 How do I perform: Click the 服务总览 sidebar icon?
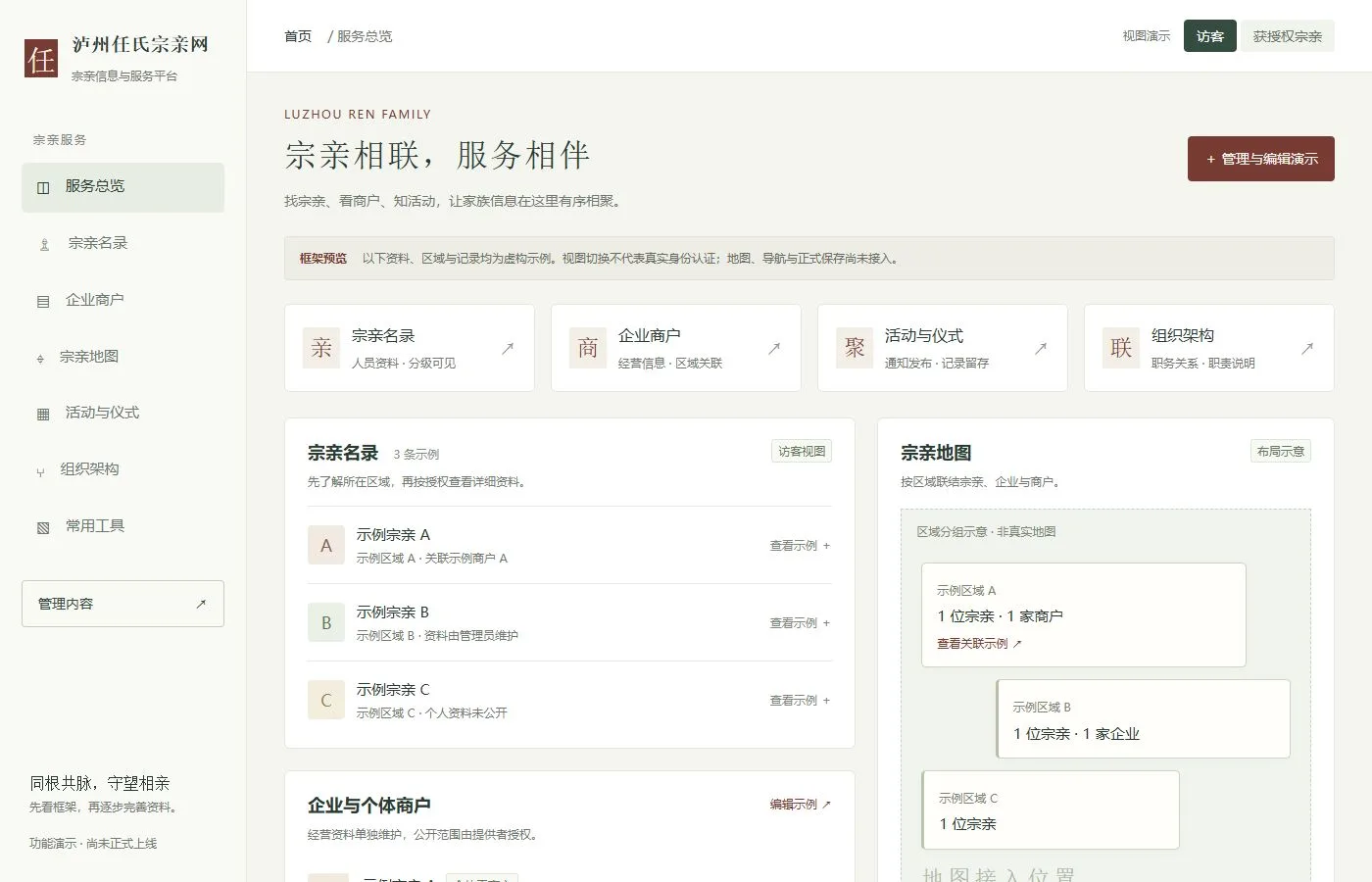click(x=43, y=187)
